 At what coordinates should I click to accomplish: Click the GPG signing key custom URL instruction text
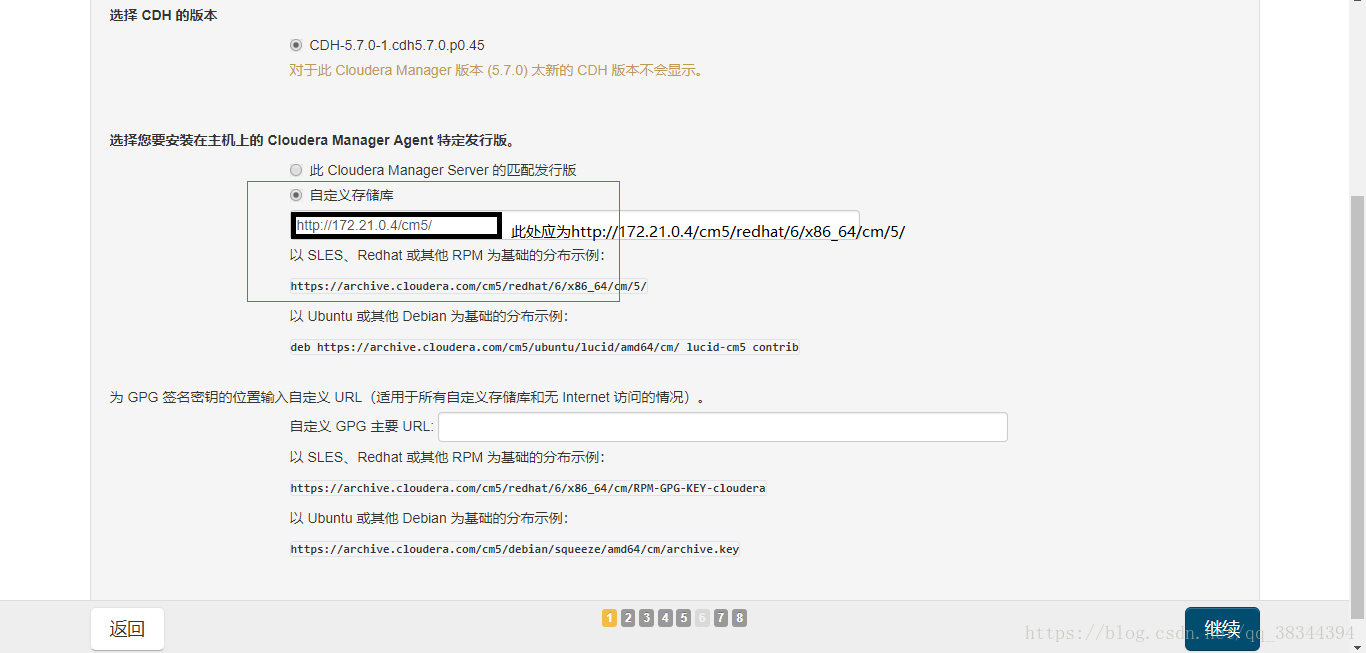pyautogui.click(x=408, y=398)
